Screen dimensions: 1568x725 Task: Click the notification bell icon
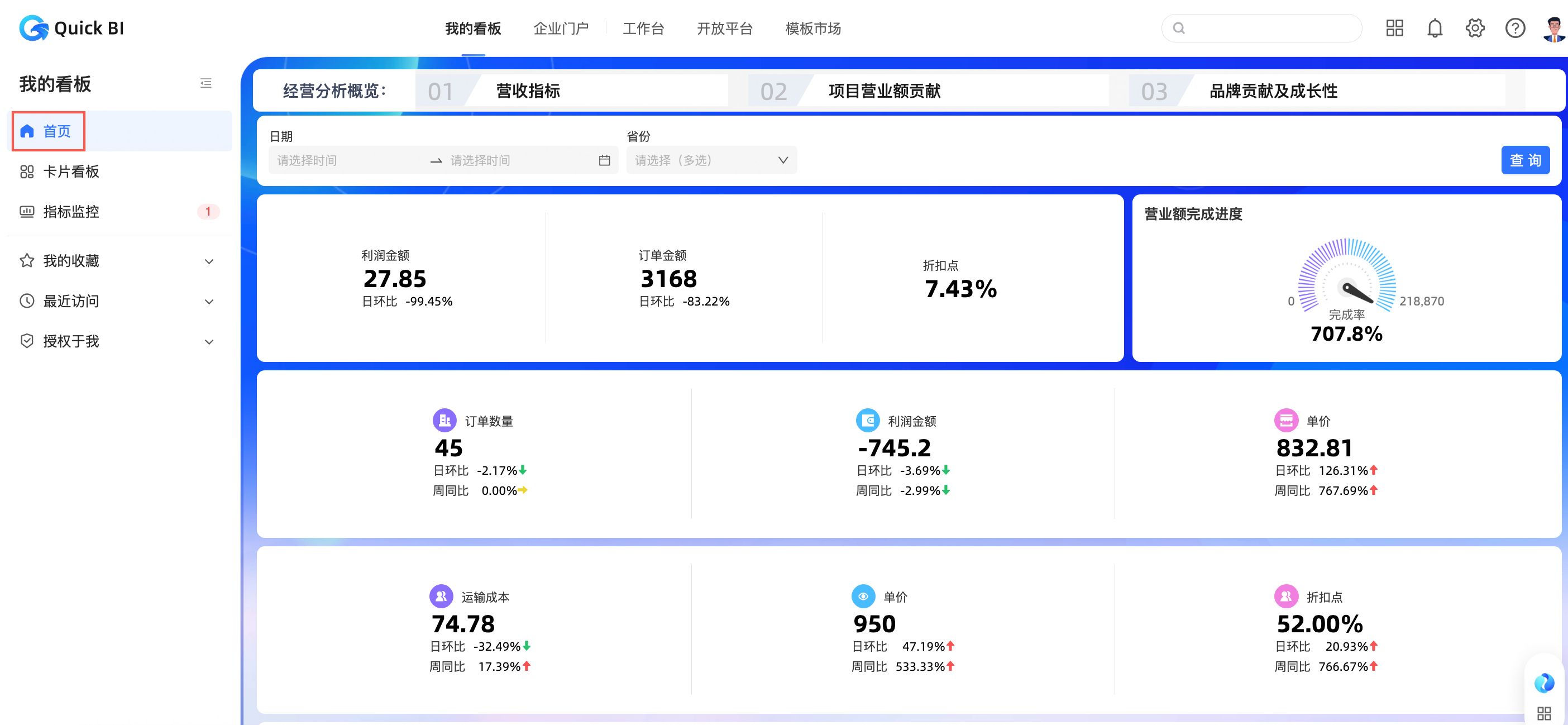pos(1434,28)
